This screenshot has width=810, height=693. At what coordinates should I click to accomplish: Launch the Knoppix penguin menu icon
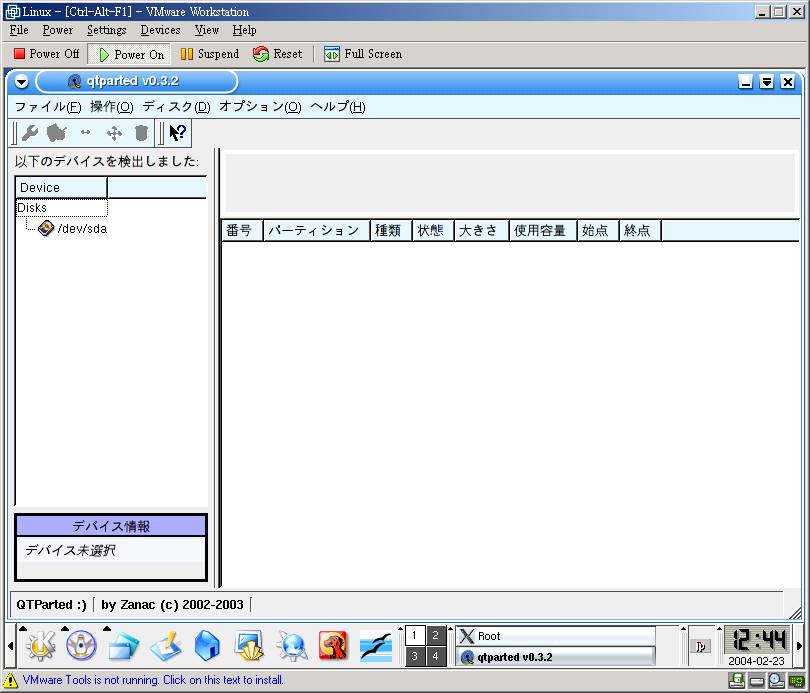click(81, 645)
